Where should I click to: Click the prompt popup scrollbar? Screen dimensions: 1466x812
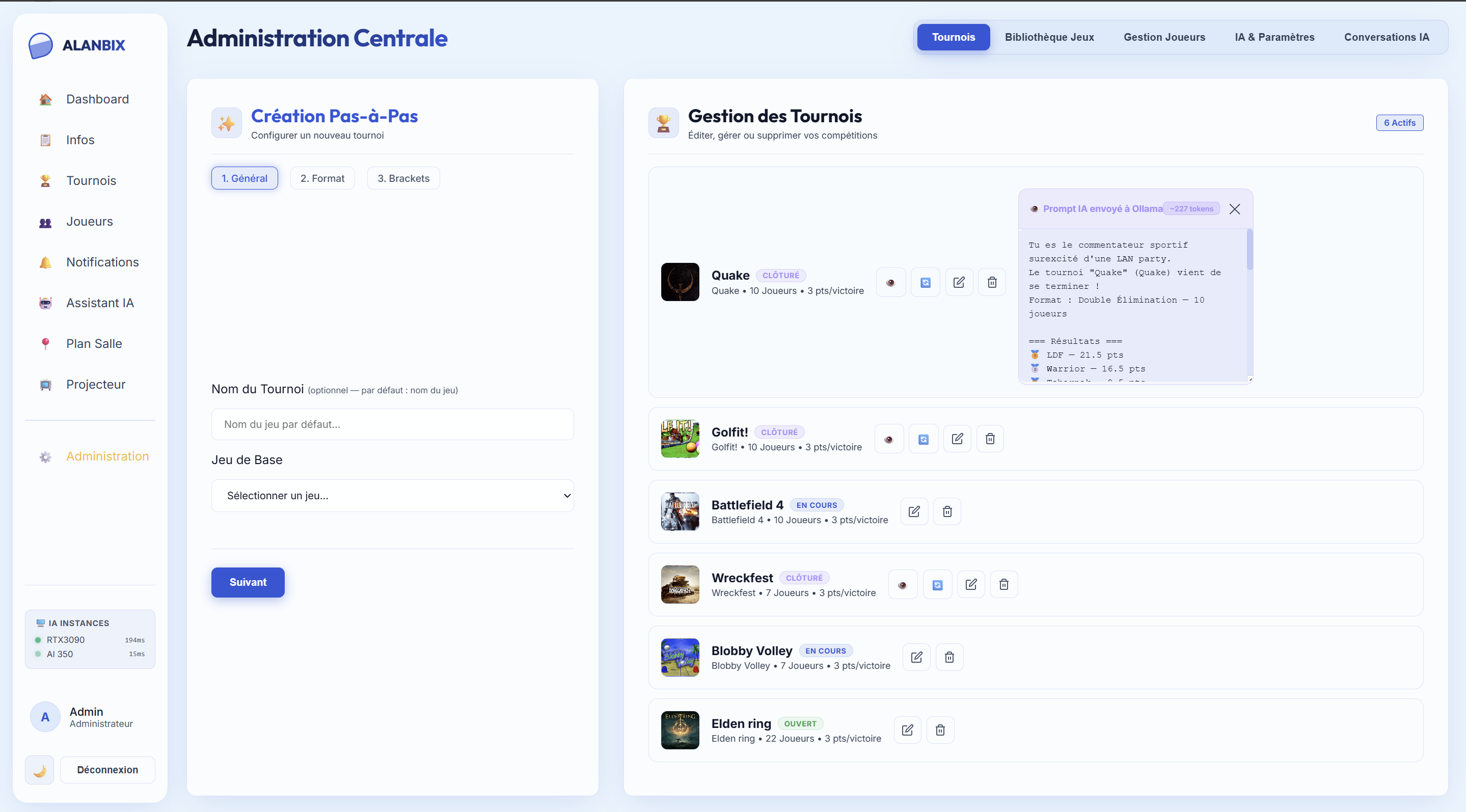1250,249
